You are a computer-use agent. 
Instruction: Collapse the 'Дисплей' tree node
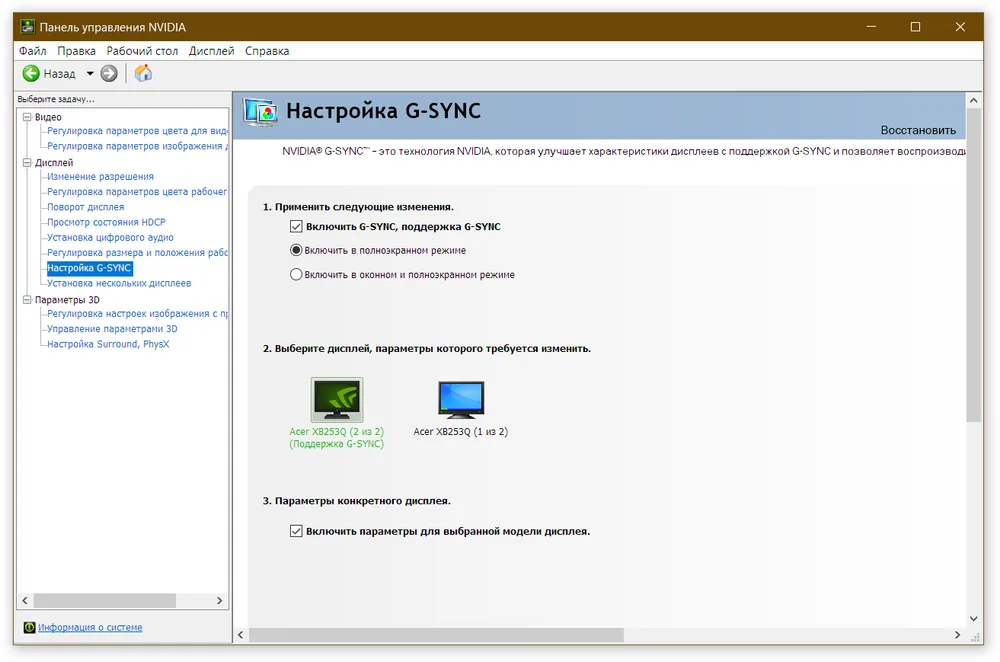27,162
